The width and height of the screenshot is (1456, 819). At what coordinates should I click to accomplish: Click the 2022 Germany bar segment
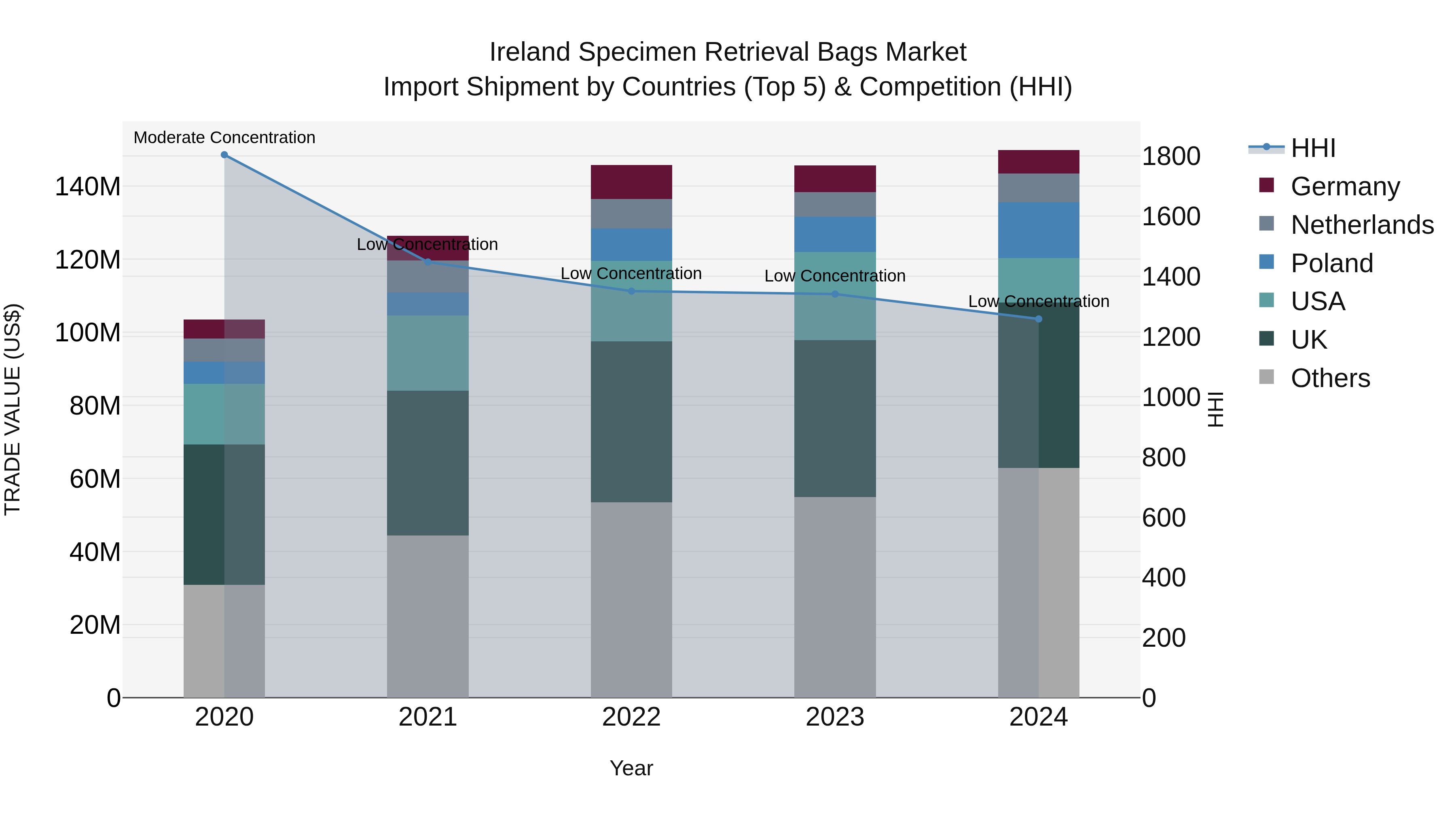click(x=631, y=182)
